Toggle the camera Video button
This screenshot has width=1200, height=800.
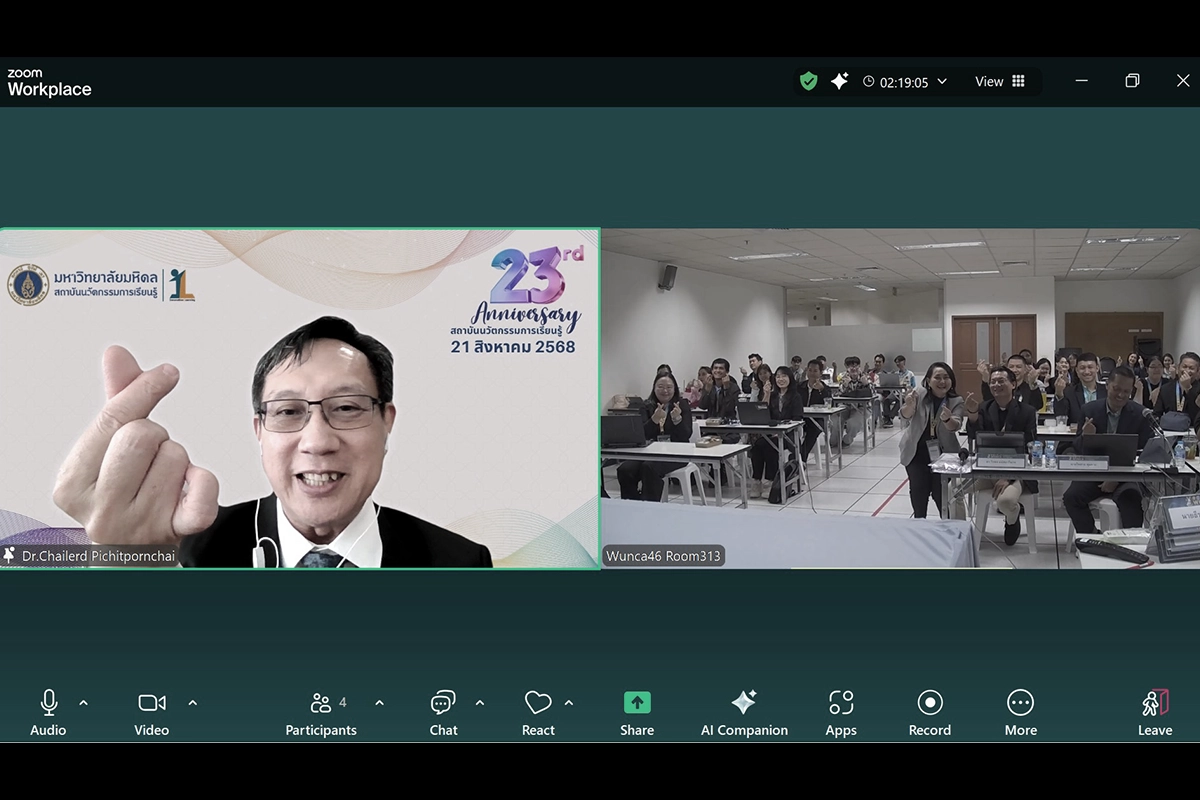coord(152,713)
